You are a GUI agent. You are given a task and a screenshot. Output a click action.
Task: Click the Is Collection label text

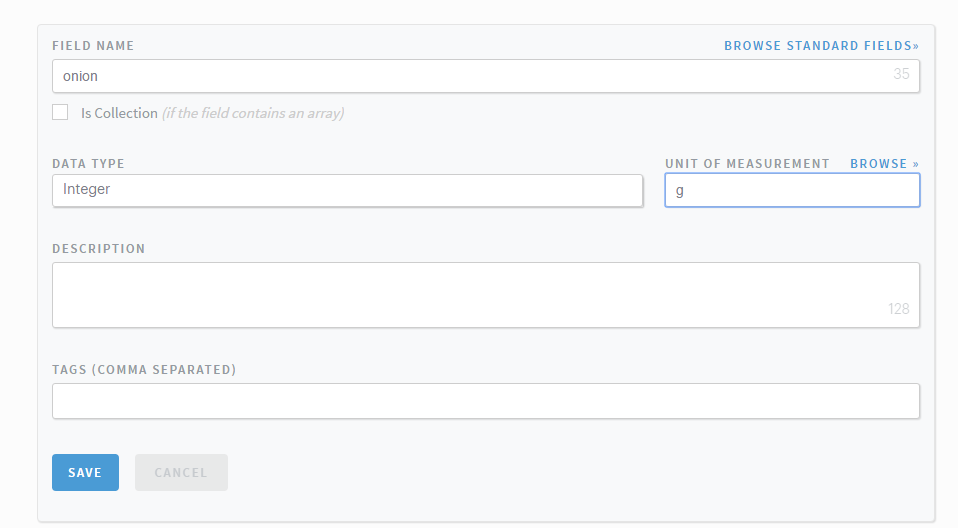pyautogui.click(x=119, y=113)
